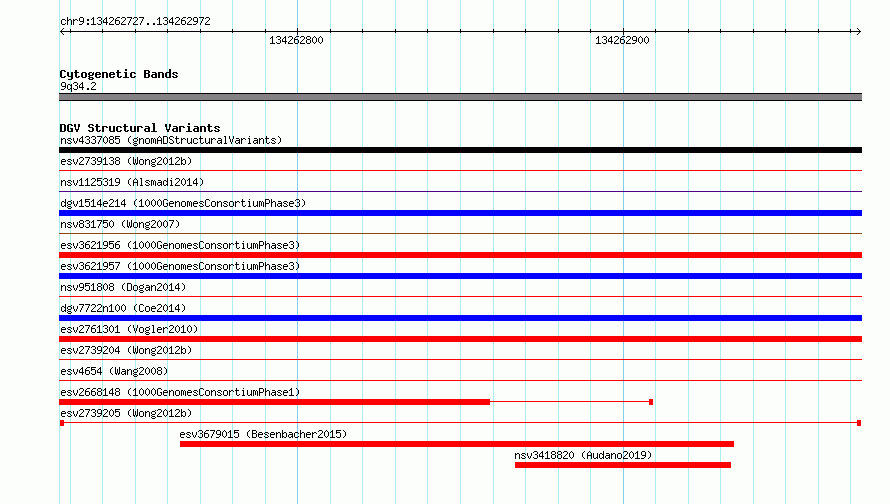Click the blue dgv1514e214 variant bar
Screen dimensions: 890x504
click(x=460, y=213)
